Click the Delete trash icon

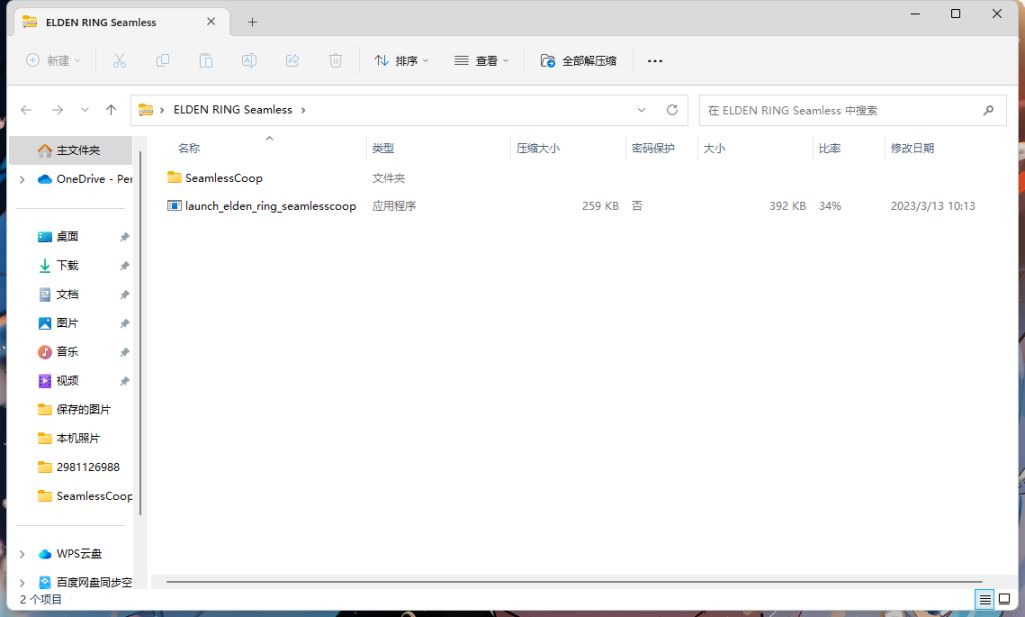click(x=334, y=60)
